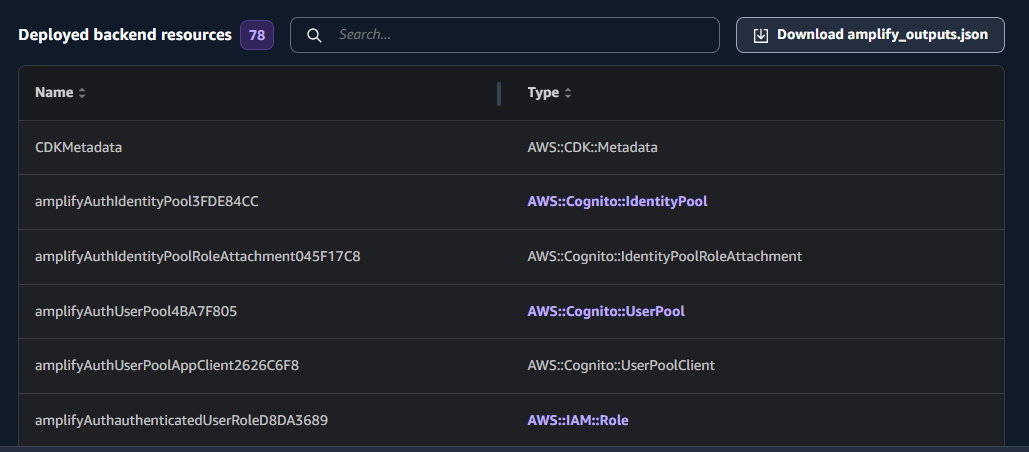
Task: Click Deployed backend resources heading
Action: (x=125, y=35)
